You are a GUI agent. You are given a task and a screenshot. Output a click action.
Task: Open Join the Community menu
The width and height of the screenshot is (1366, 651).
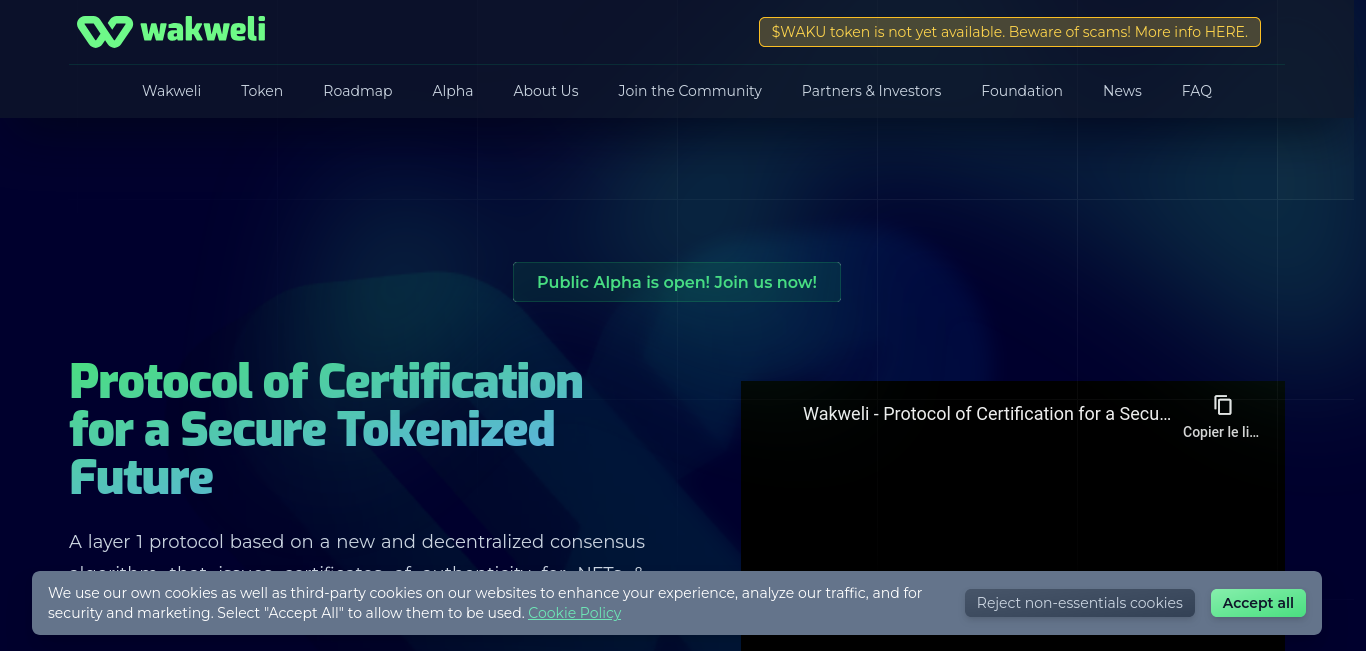tap(690, 91)
